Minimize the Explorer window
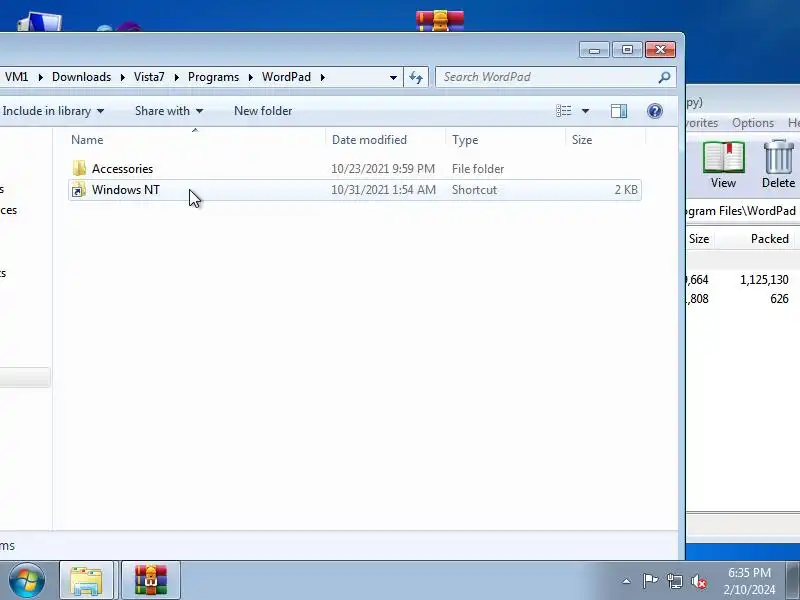800x600 pixels. [594, 50]
